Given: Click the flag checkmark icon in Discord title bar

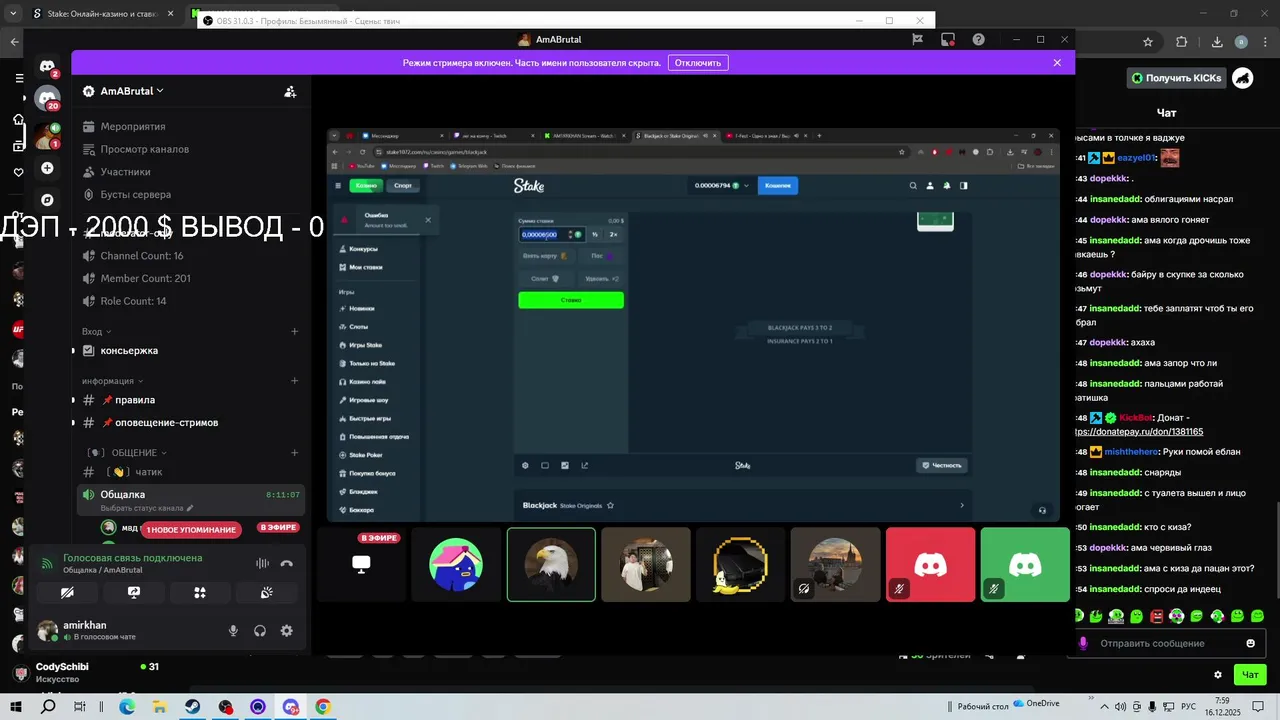Looking at the screenshot, I should (917, 40).
